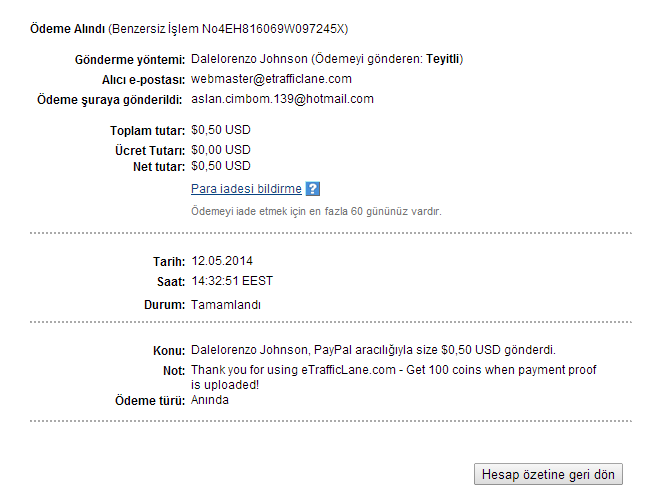Click the Konu subject line text
The image size is (648, 504).
373,350
